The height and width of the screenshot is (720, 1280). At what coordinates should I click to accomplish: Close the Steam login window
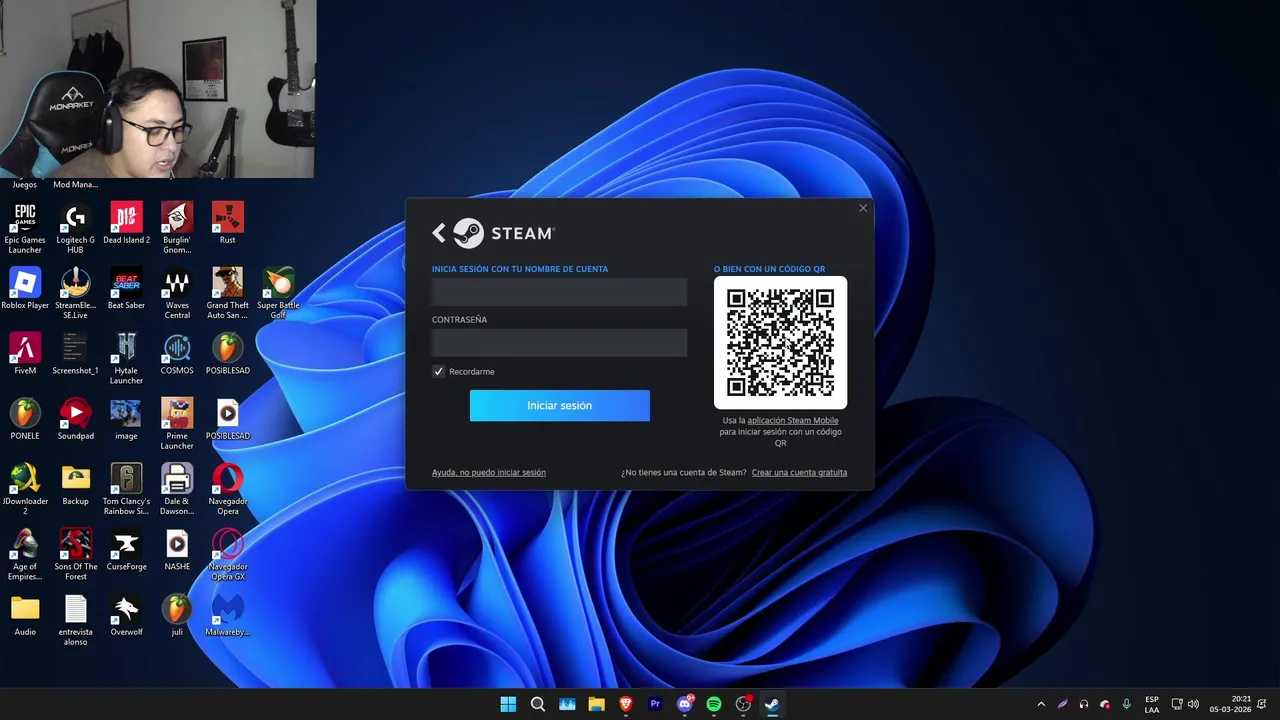863,208
